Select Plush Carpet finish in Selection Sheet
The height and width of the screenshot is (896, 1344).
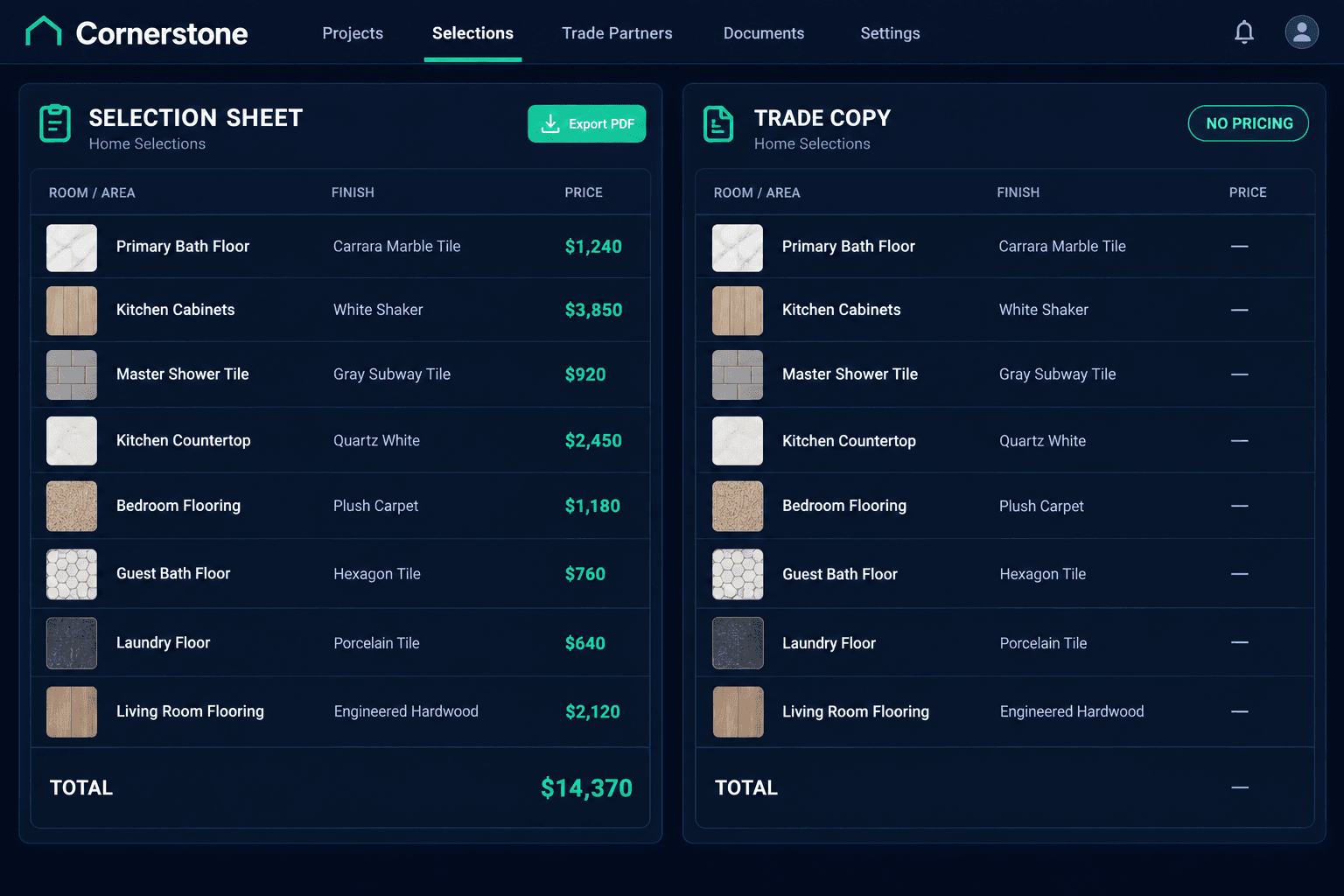[x=375, y=506]
